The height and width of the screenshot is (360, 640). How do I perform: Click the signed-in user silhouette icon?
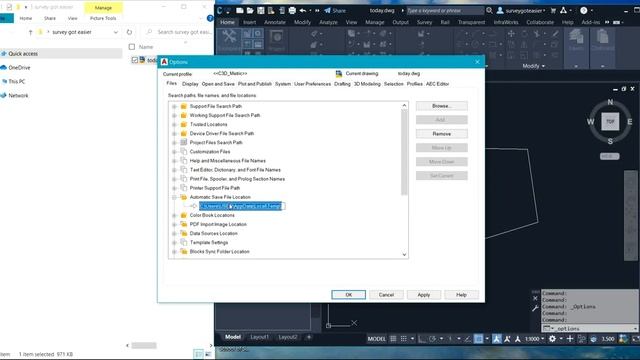(500, 11)
